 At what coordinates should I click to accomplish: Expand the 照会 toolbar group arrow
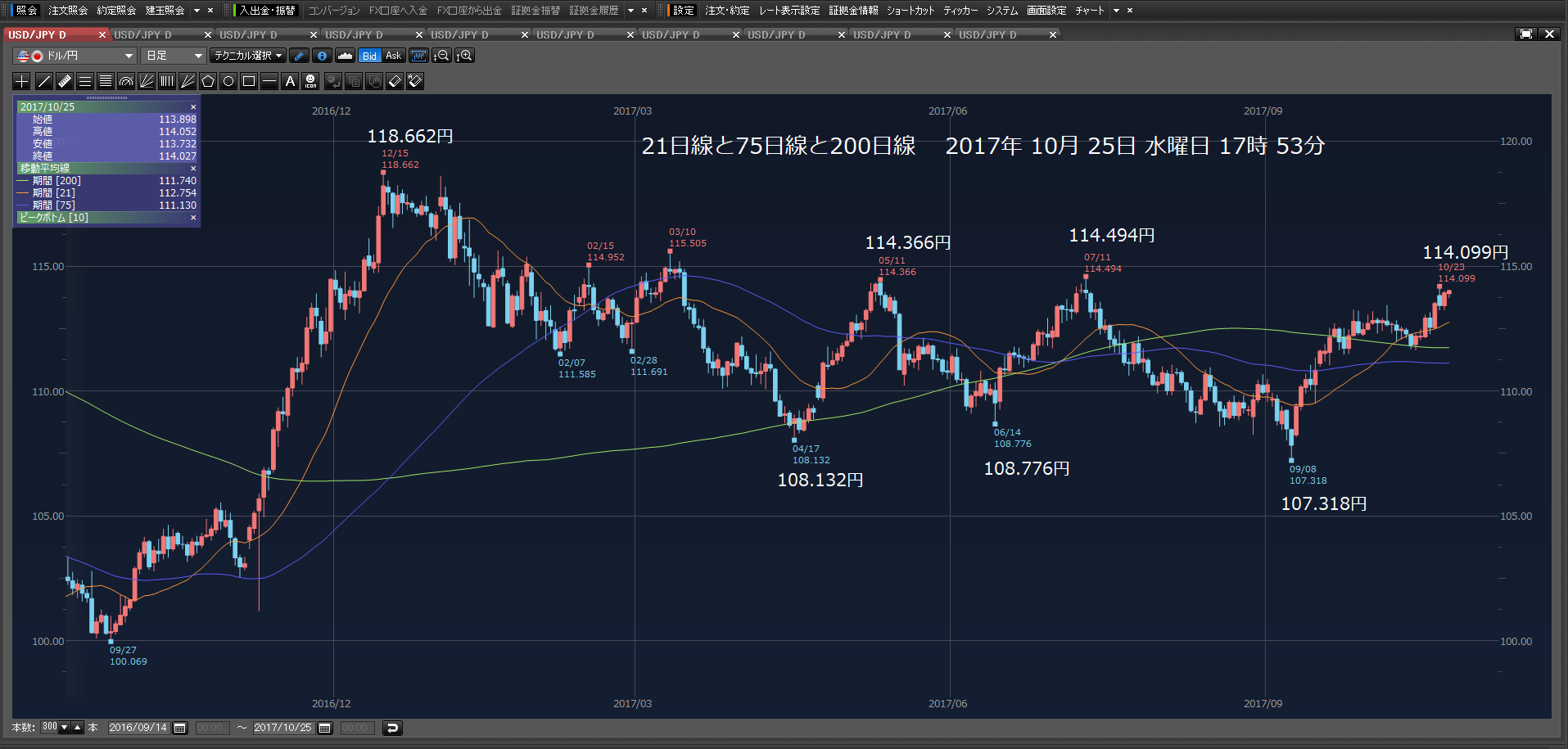(197, 11)
